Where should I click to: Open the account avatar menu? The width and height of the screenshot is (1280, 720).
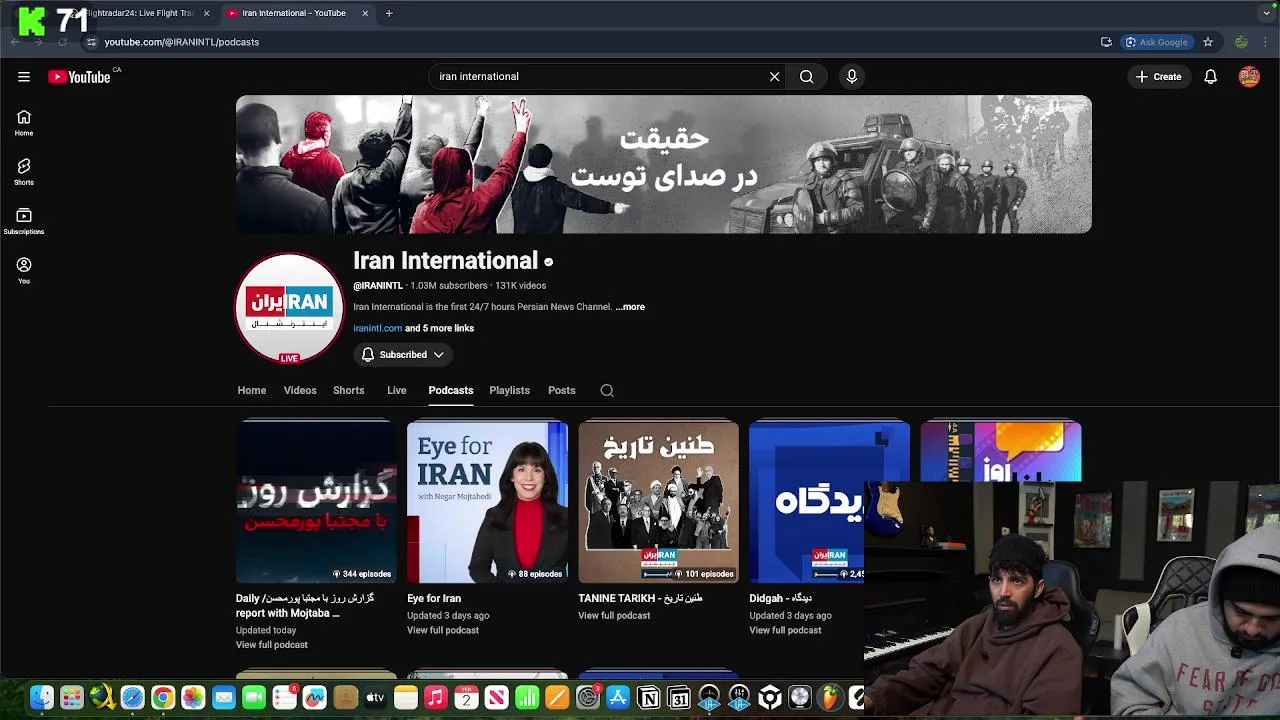click(x=1249, y=77)
